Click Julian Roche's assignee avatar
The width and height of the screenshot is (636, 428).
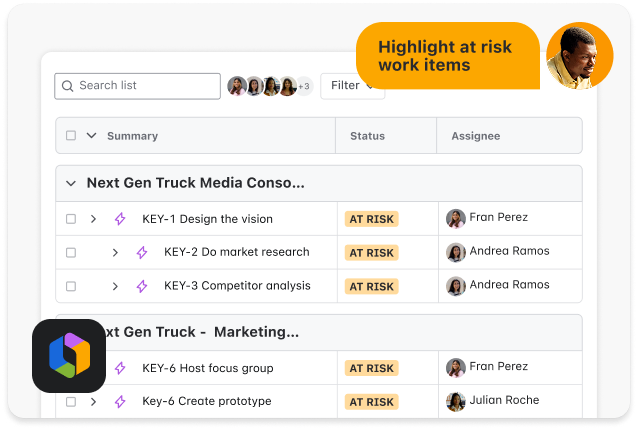[x=456, y=402]
